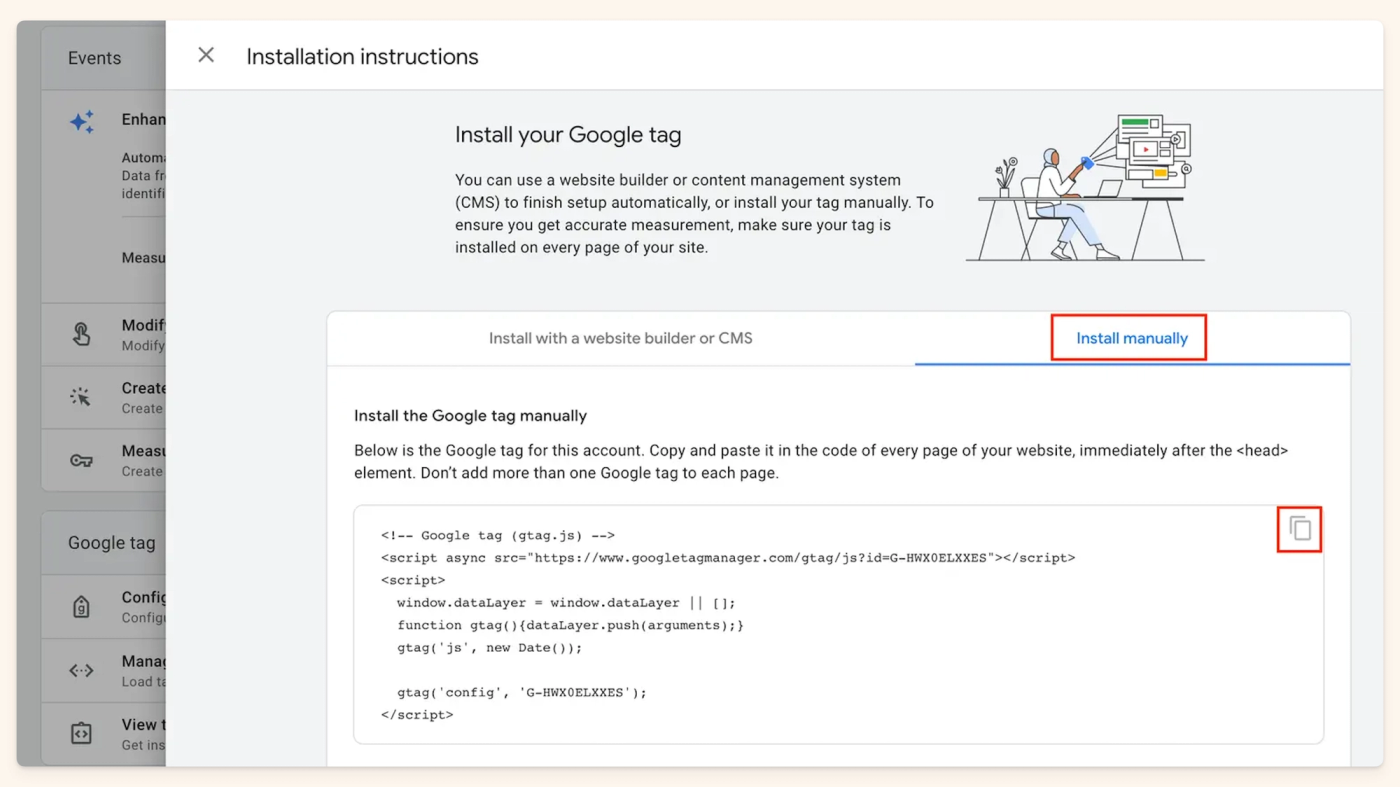
Task: Click the Install the Google tag manually heading
Action: [470, 415]
